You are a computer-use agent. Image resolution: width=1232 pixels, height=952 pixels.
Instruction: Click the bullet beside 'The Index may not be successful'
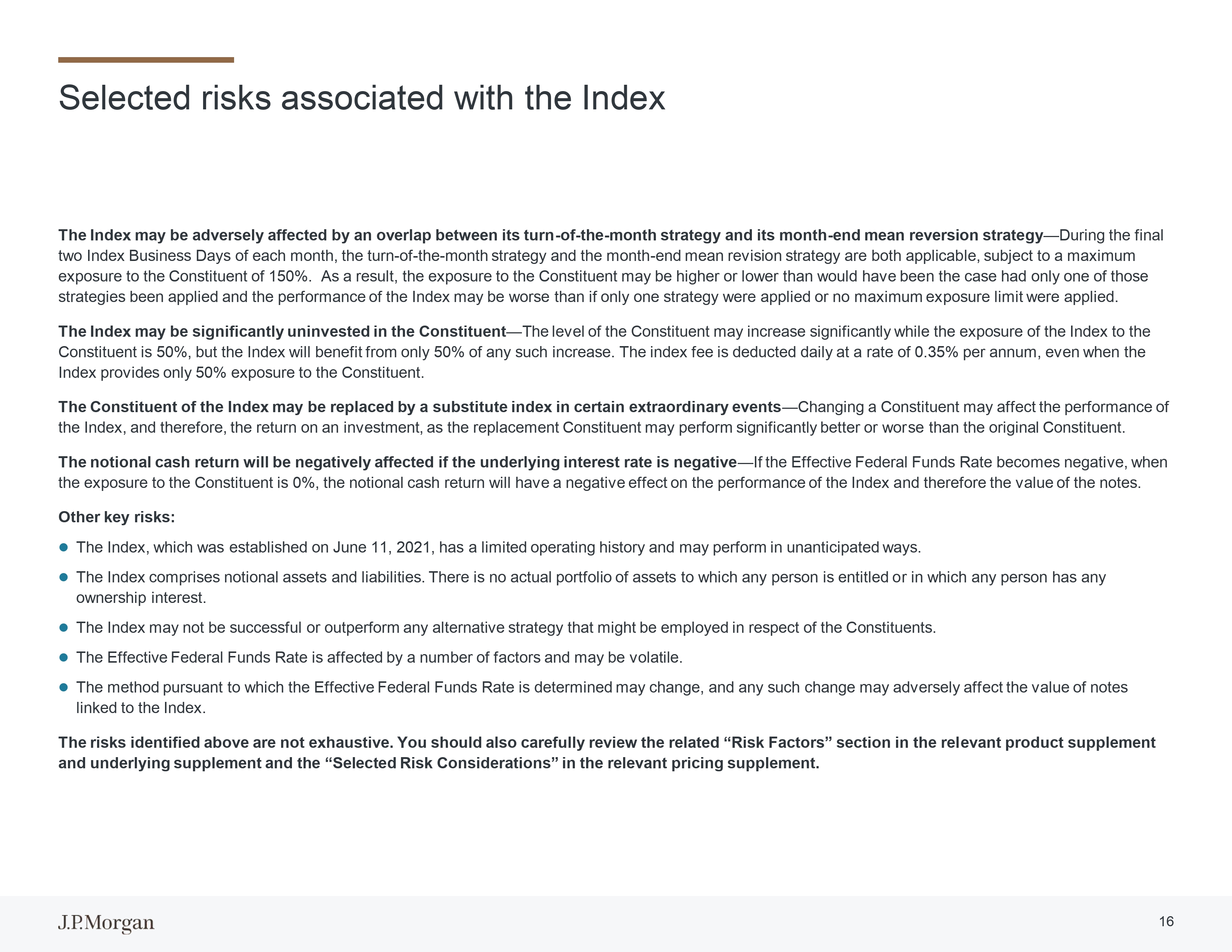click(x=64, y=627)
